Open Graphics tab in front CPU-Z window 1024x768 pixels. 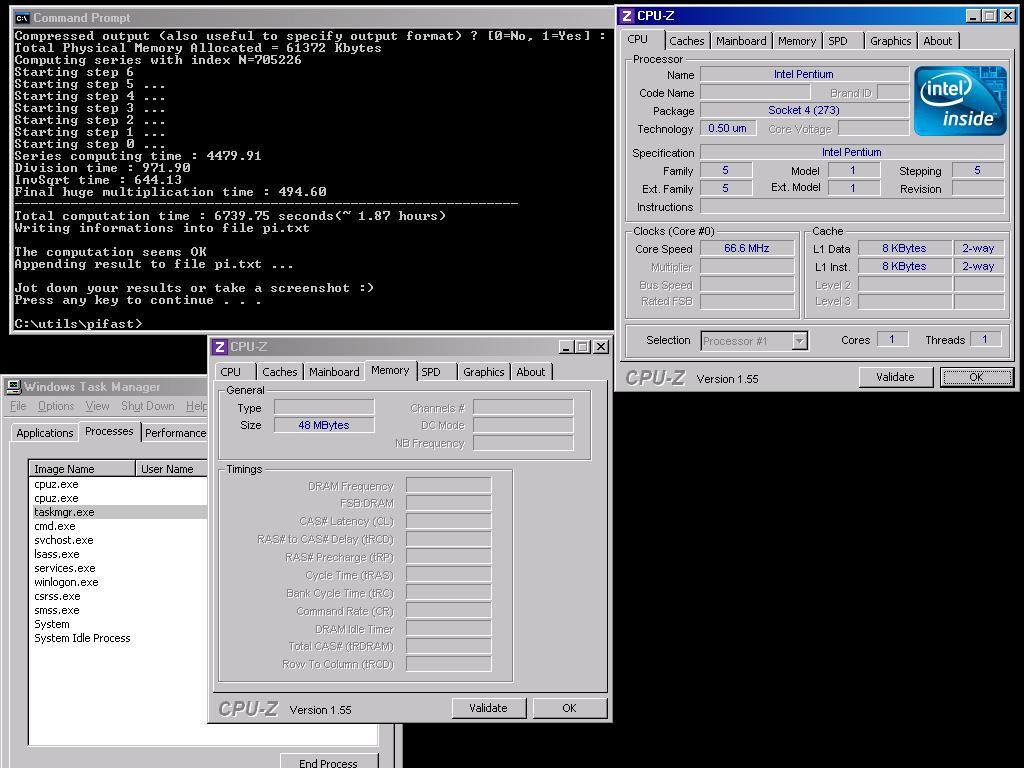[483, 372]
